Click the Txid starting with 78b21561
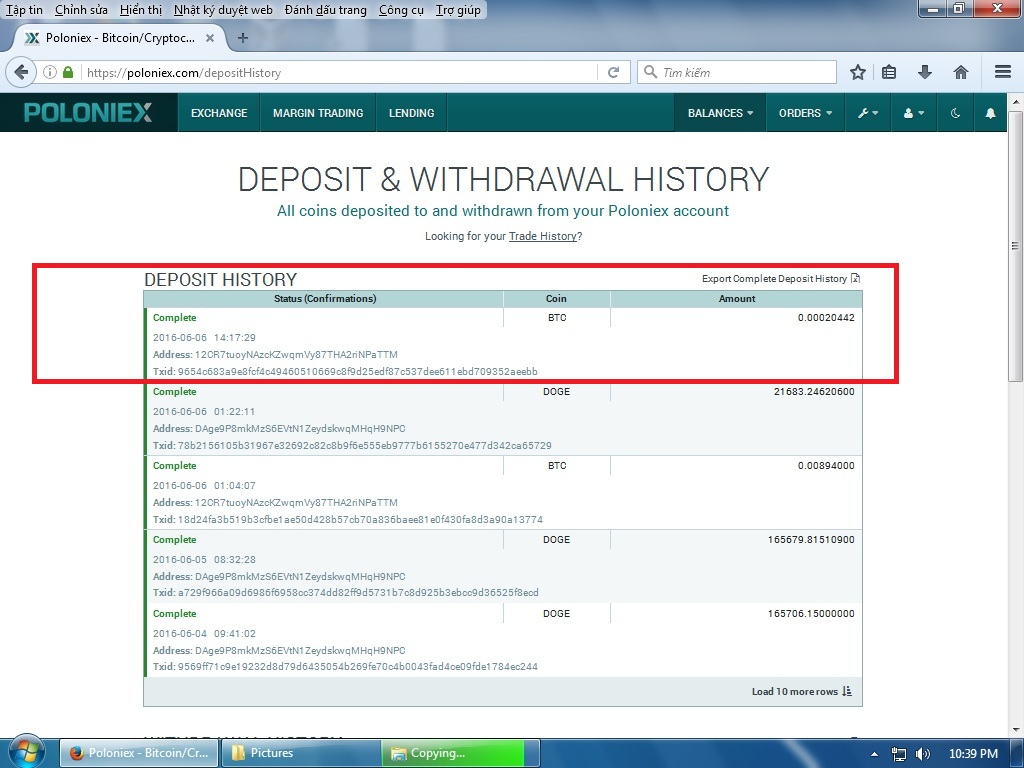This screenshot has height=768, width=1024. coord(364,445)
